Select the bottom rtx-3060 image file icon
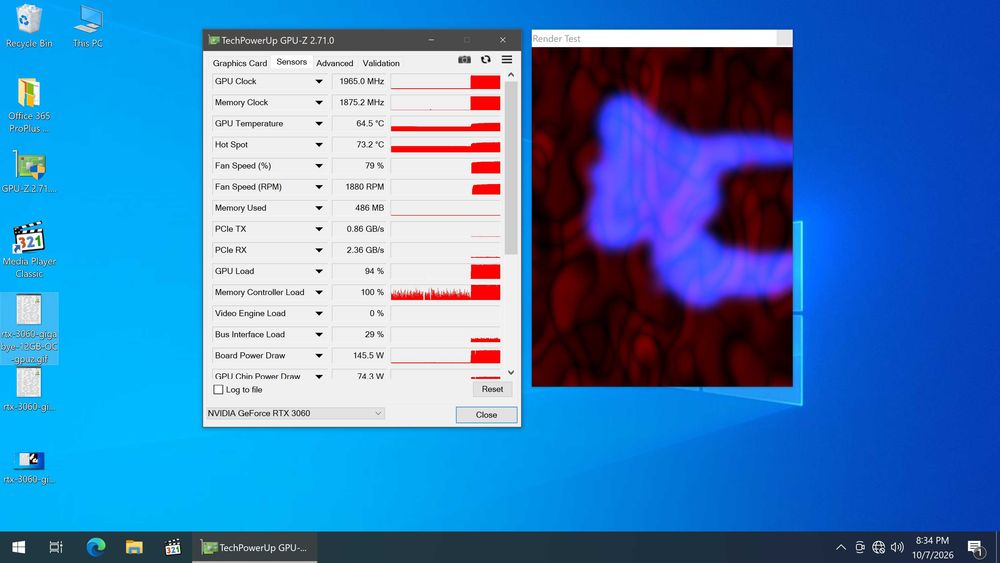Screen dimensions: 1000x563 (x=29, y=467)
